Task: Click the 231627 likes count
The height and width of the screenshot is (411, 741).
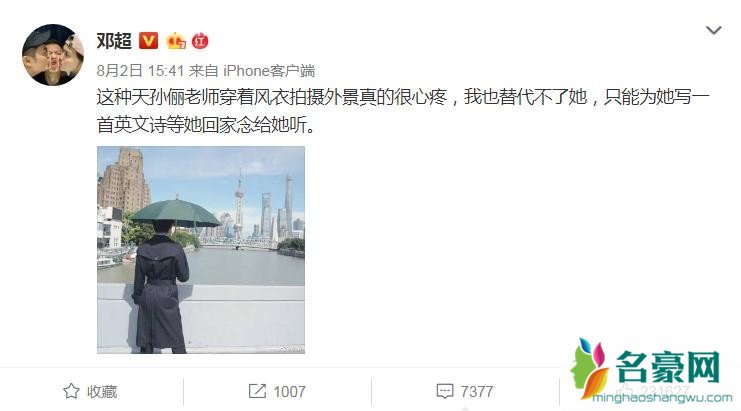Action: coord(664,392)
